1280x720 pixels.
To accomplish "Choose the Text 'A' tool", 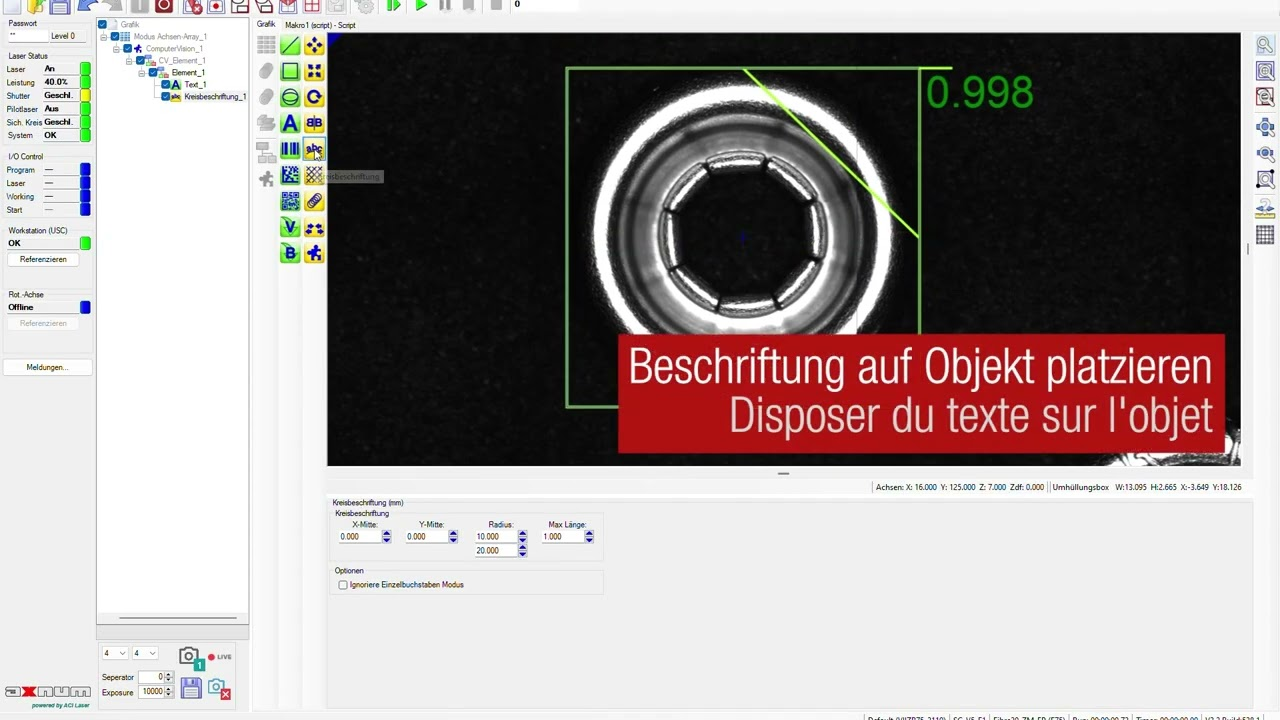I will [290, 123].
